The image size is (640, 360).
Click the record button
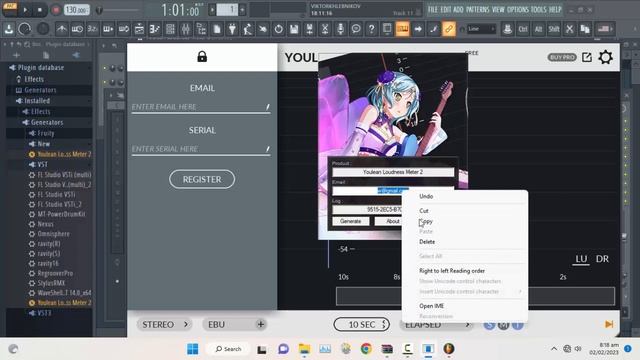56,9
